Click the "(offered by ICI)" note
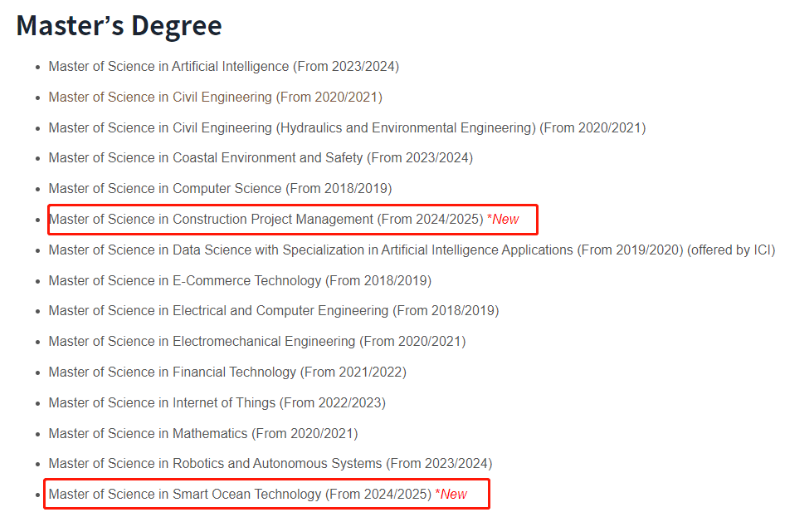795x526 pixels. [x=731, y=250]
